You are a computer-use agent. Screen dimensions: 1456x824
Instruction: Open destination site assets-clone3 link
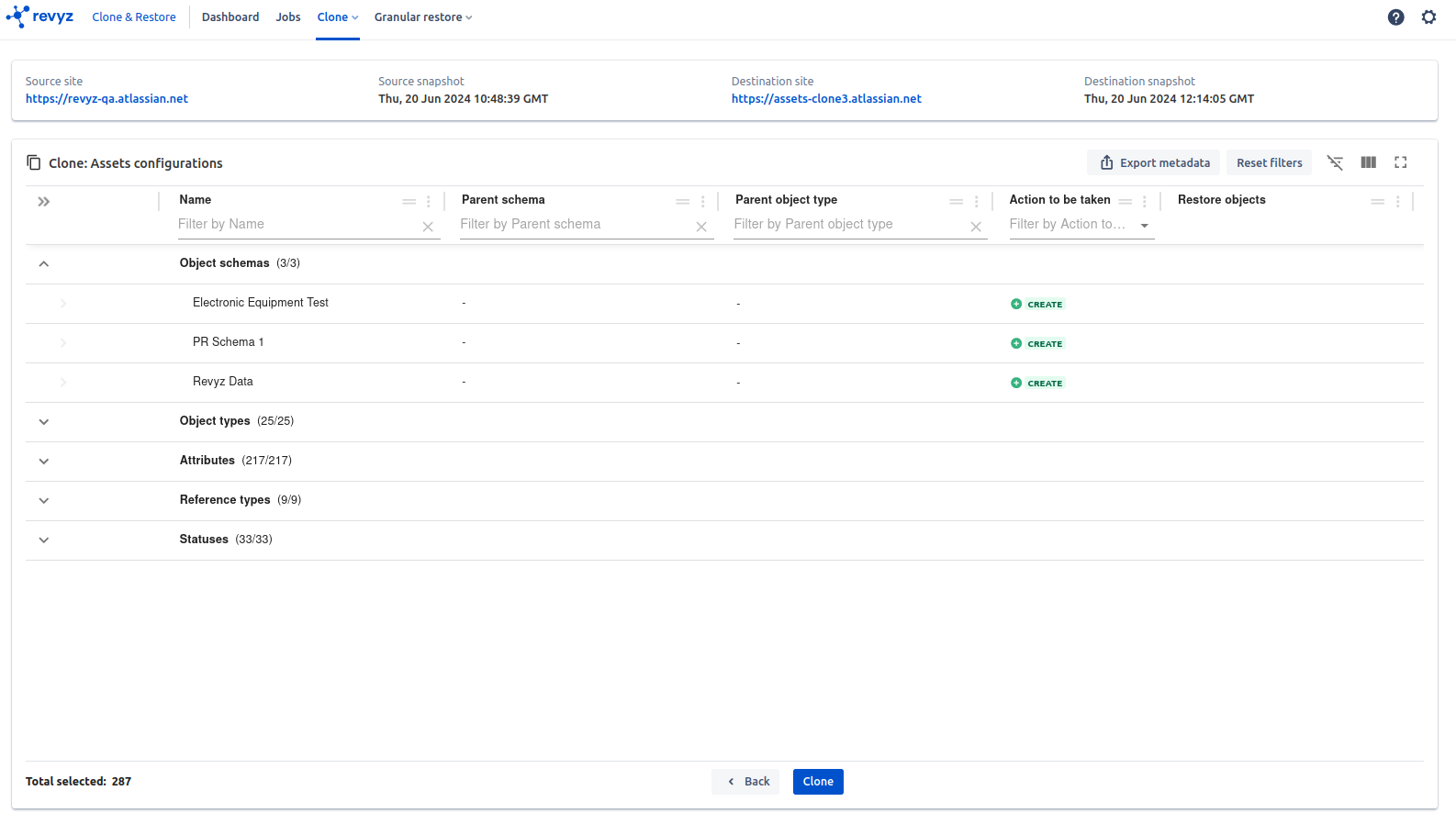click(x=826, y=99)
